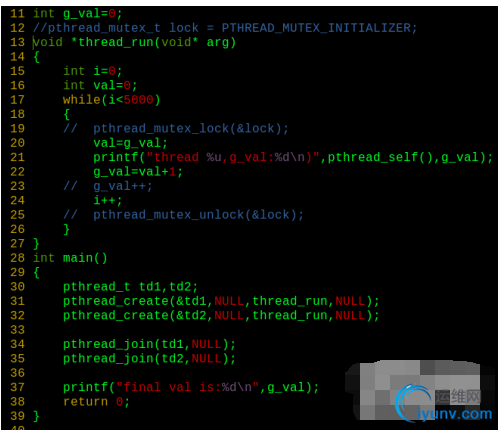Click line number 17 in the gutter
The image size is (498, 430).
(18, 100)
